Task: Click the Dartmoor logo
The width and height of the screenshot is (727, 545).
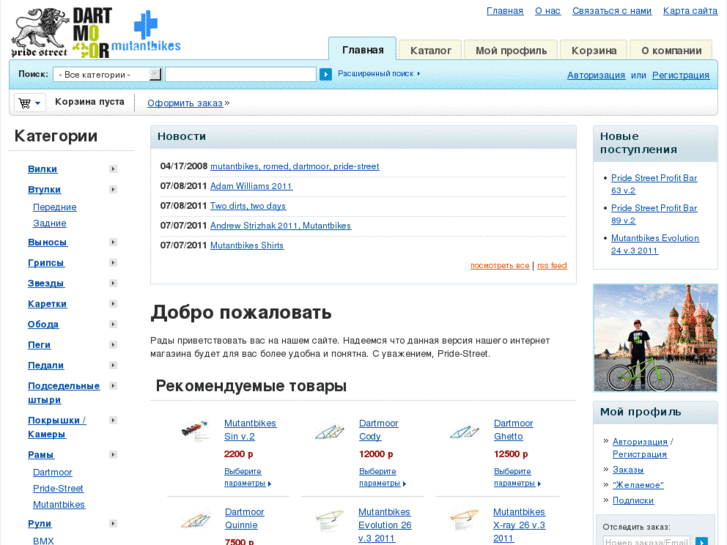Action: [92, 33]
